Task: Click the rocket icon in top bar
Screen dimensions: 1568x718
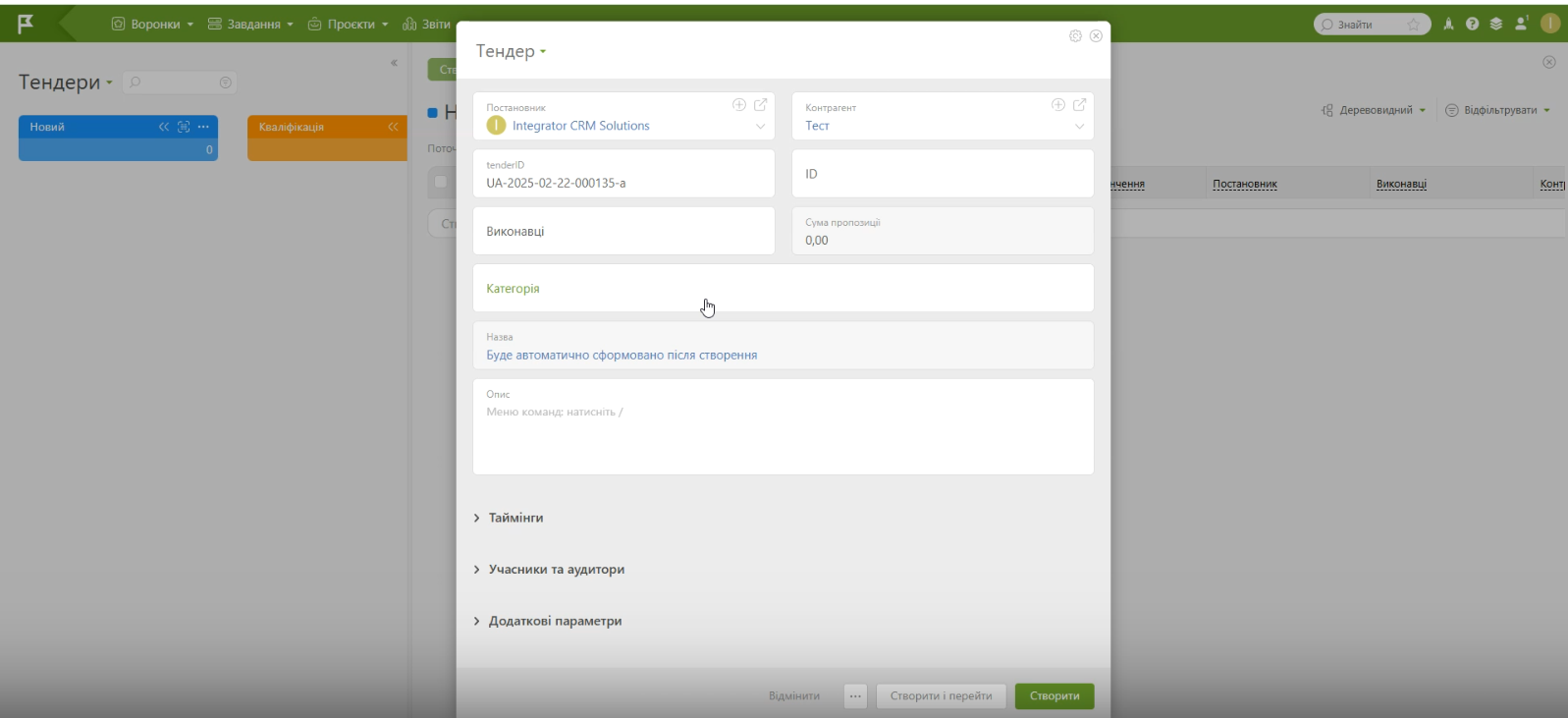Action: 1448,25
